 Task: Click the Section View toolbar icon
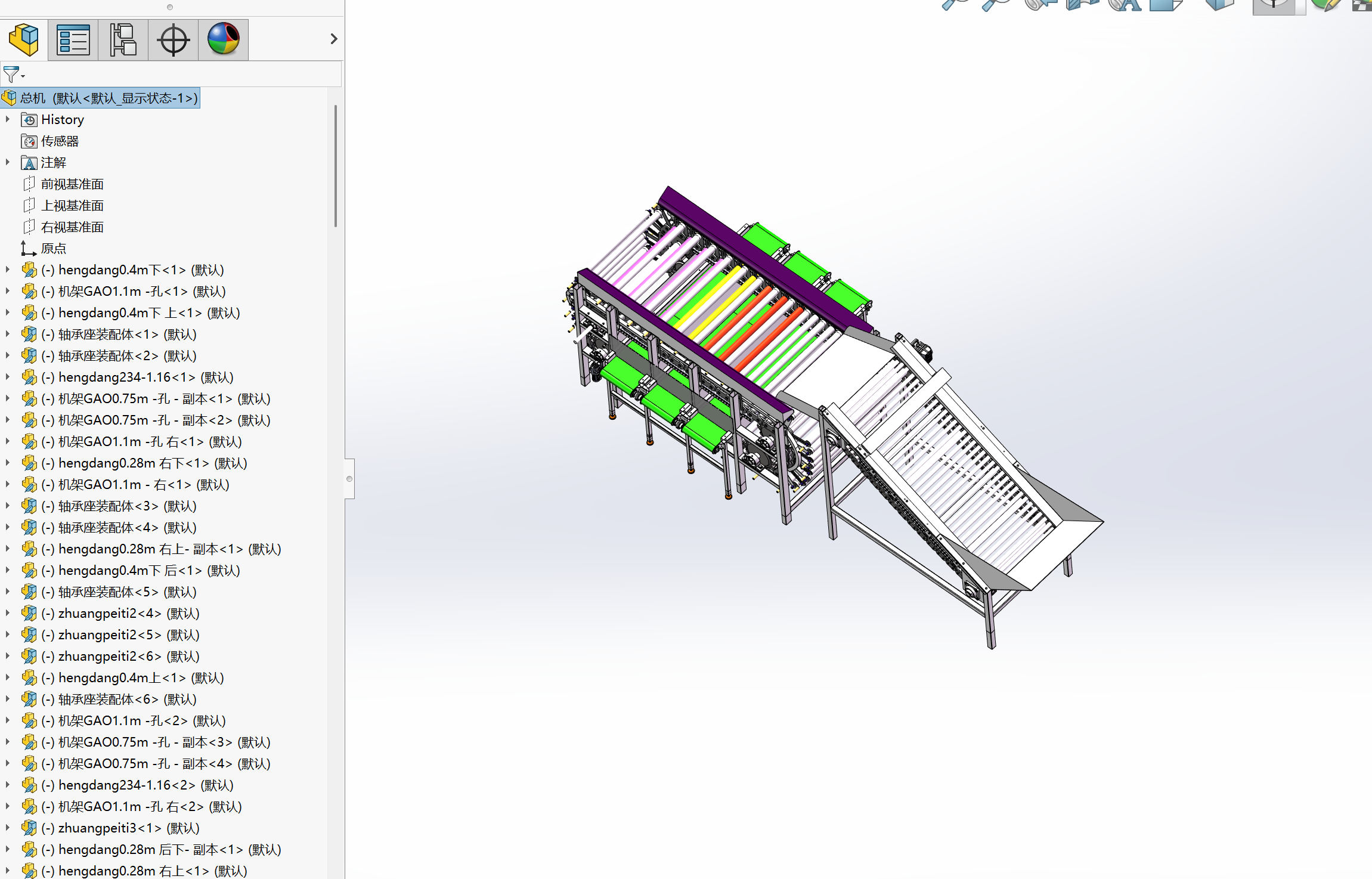(x=1082, y=5)
